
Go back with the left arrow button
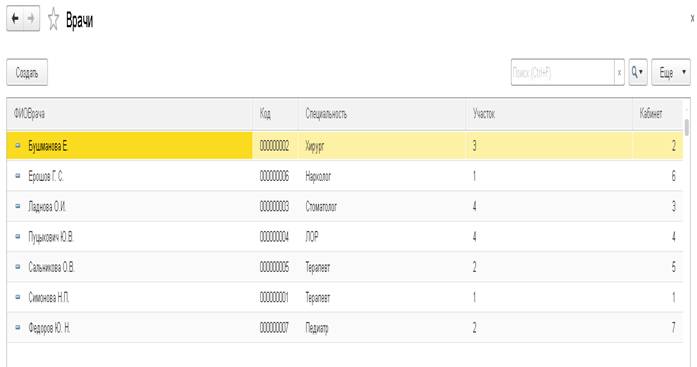coord(15,19)
